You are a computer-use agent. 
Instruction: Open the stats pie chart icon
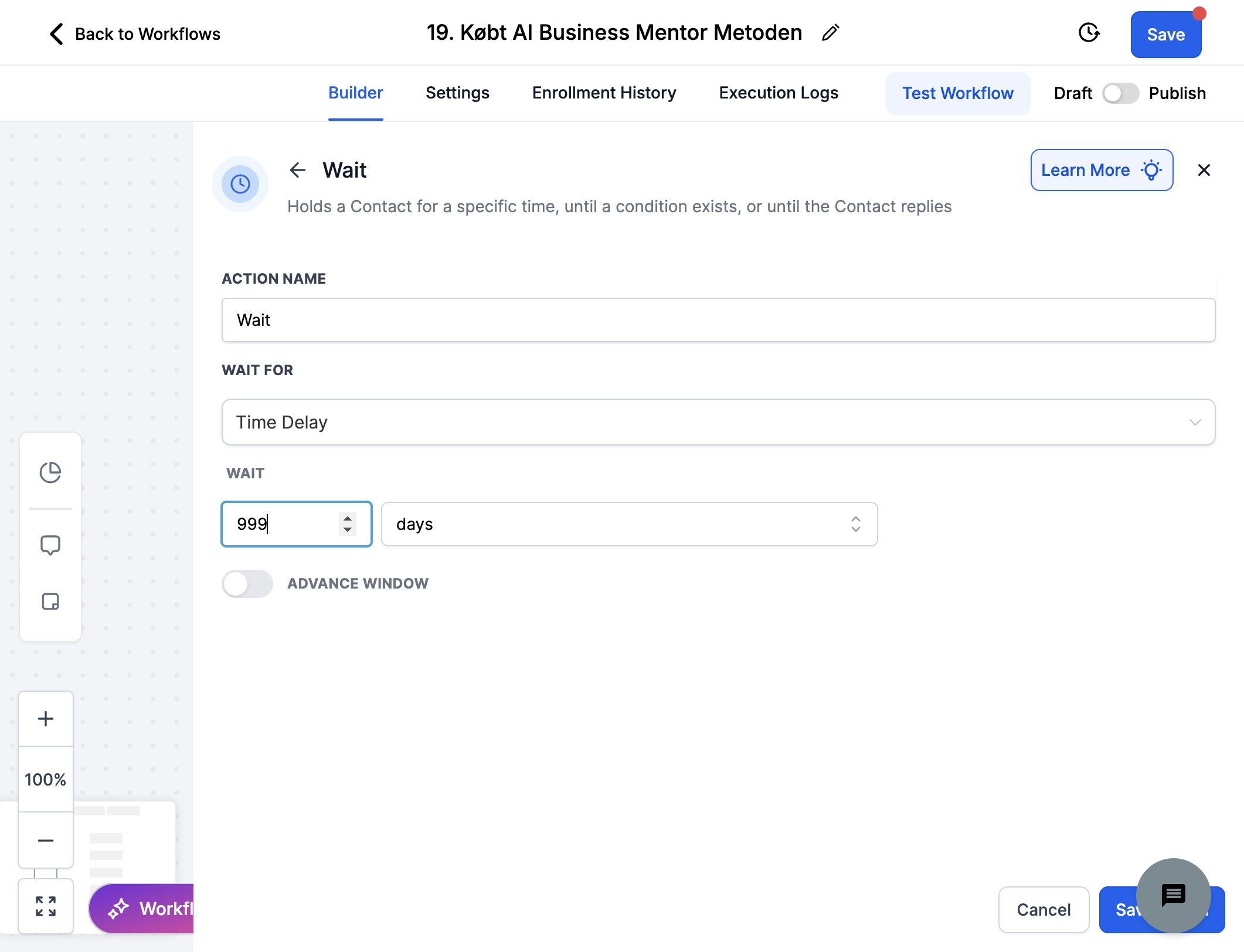(x=50, y=472)
